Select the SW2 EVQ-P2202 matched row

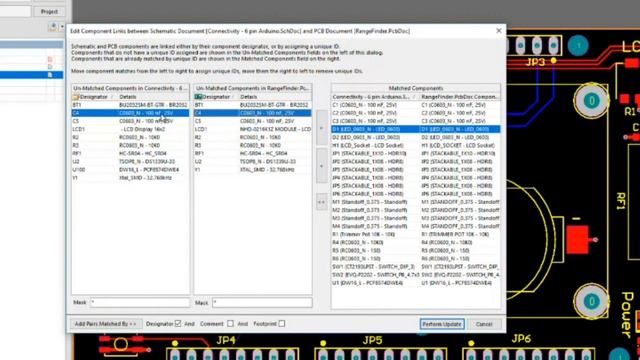point(416,275)
